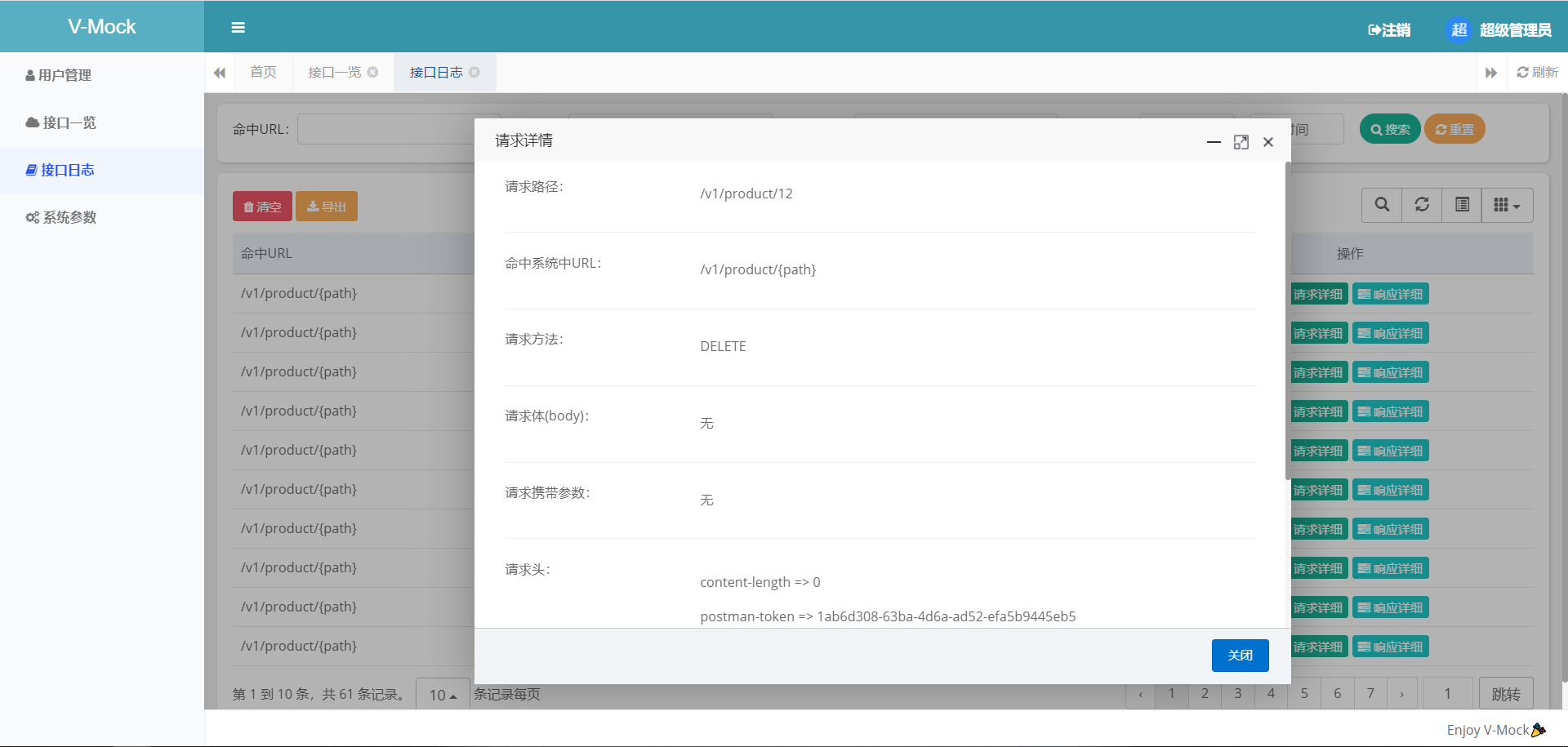Switch to the 接口一览 tab
1568x747 pixels.
click(334, 73)
